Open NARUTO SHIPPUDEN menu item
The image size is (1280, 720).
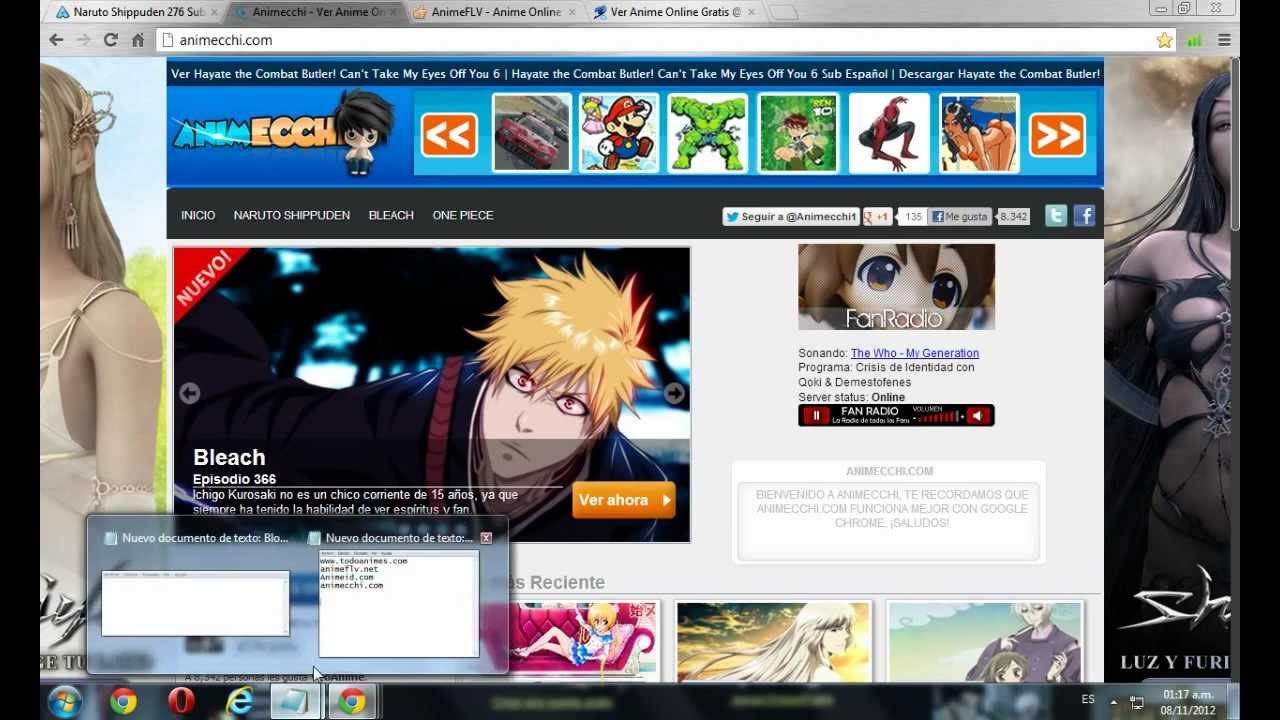click(x=292, y=215)
